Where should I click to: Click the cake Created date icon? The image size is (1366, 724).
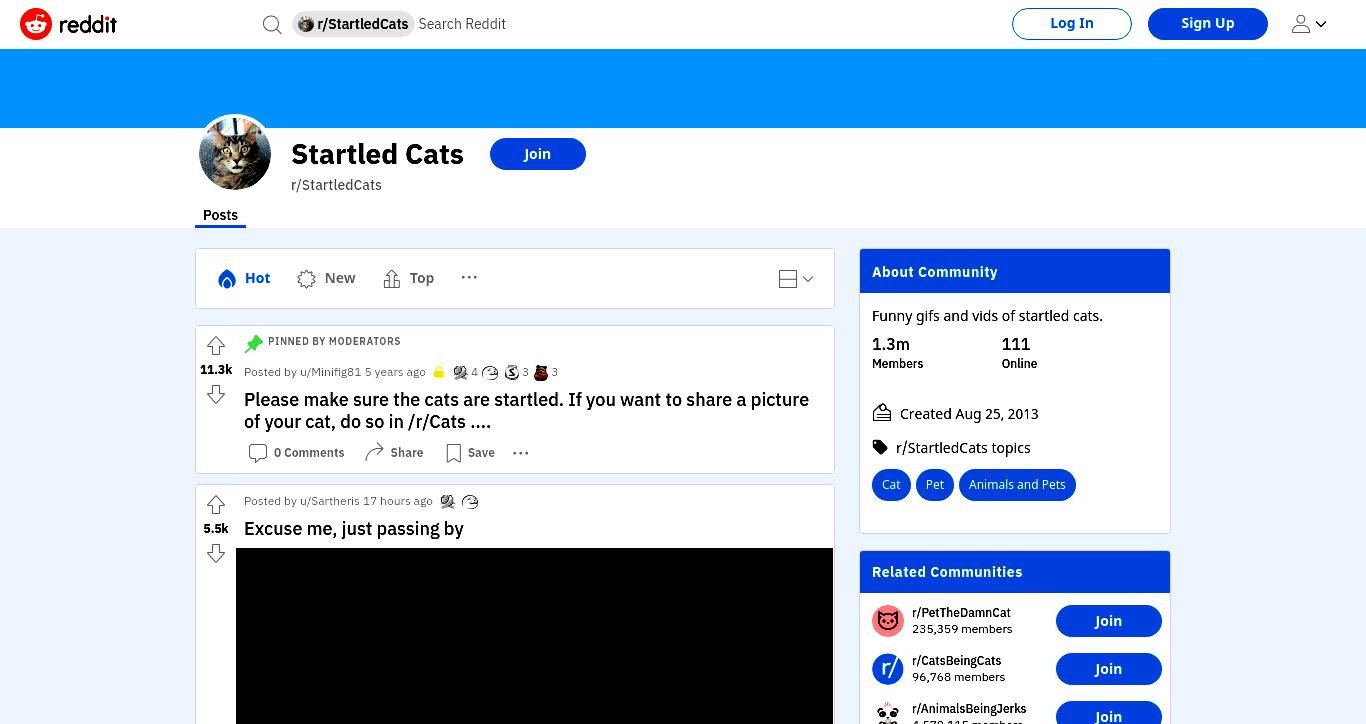click(x=882, y=413)
